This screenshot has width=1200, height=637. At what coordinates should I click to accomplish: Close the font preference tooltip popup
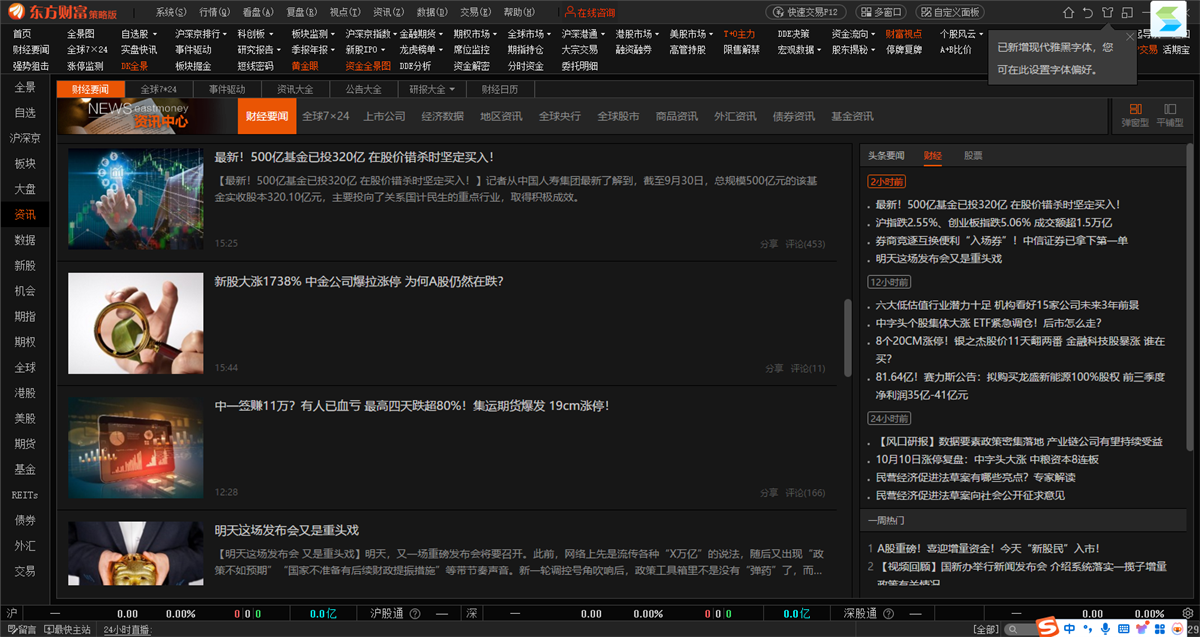(1130, 37)
